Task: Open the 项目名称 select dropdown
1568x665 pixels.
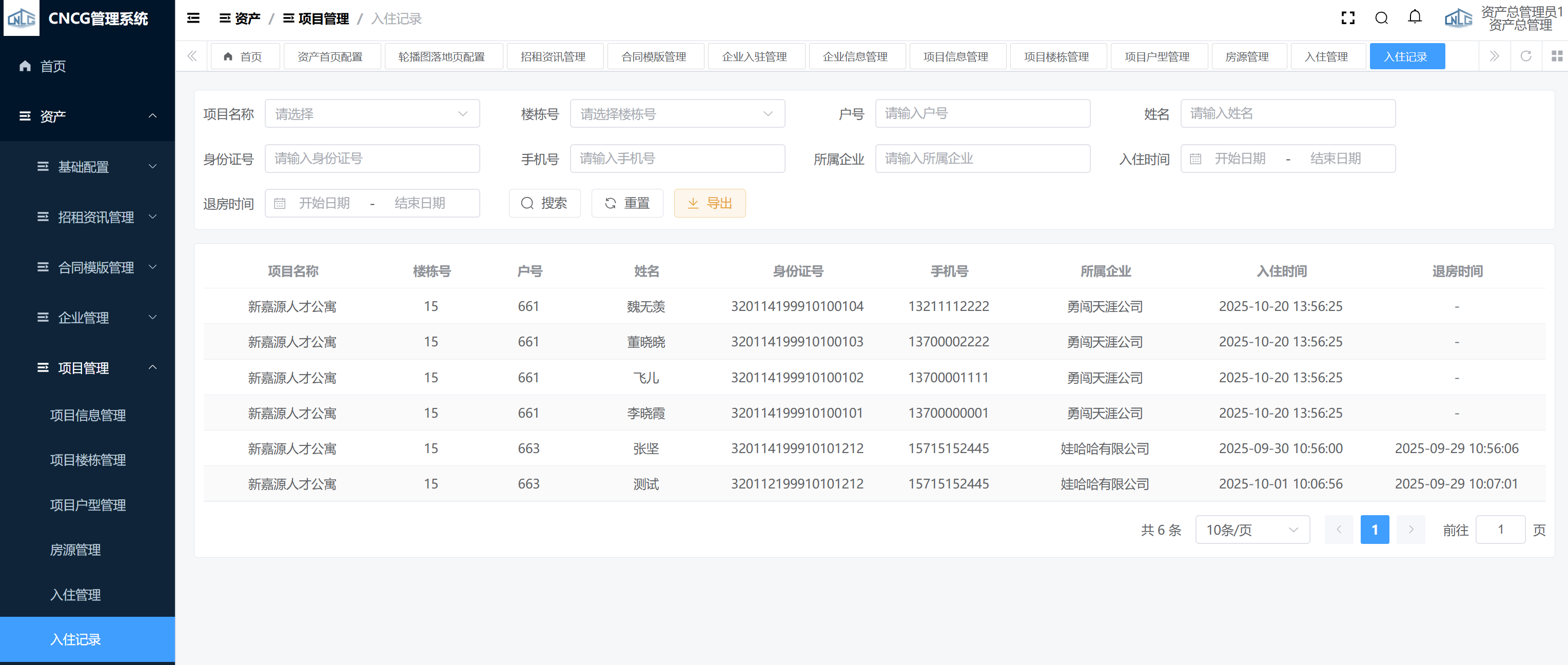Action: tap(372, 114)
